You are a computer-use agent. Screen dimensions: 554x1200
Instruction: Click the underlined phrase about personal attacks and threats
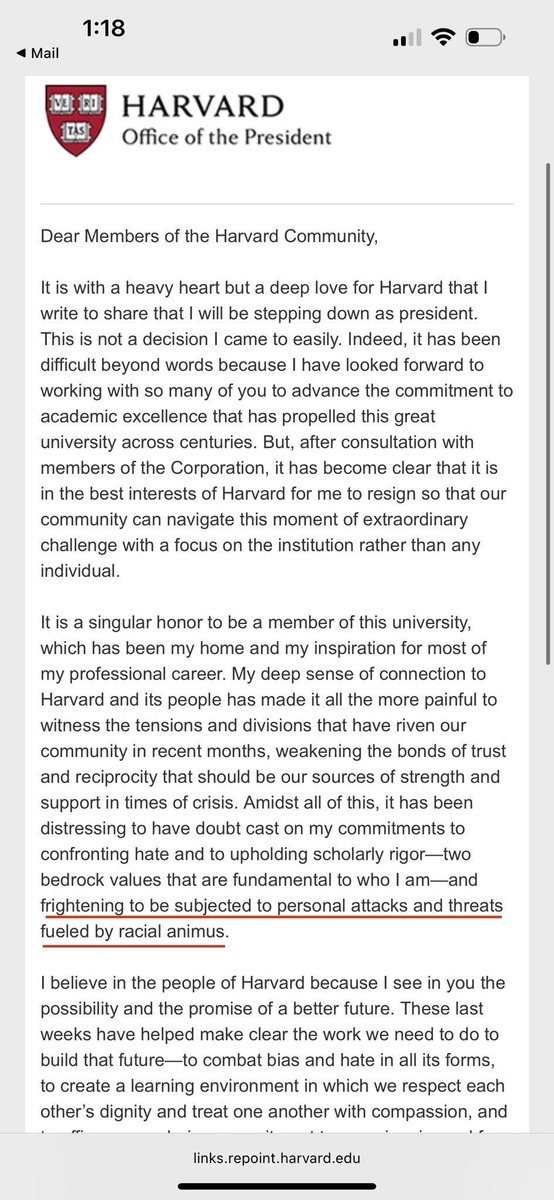pos(272,905)
